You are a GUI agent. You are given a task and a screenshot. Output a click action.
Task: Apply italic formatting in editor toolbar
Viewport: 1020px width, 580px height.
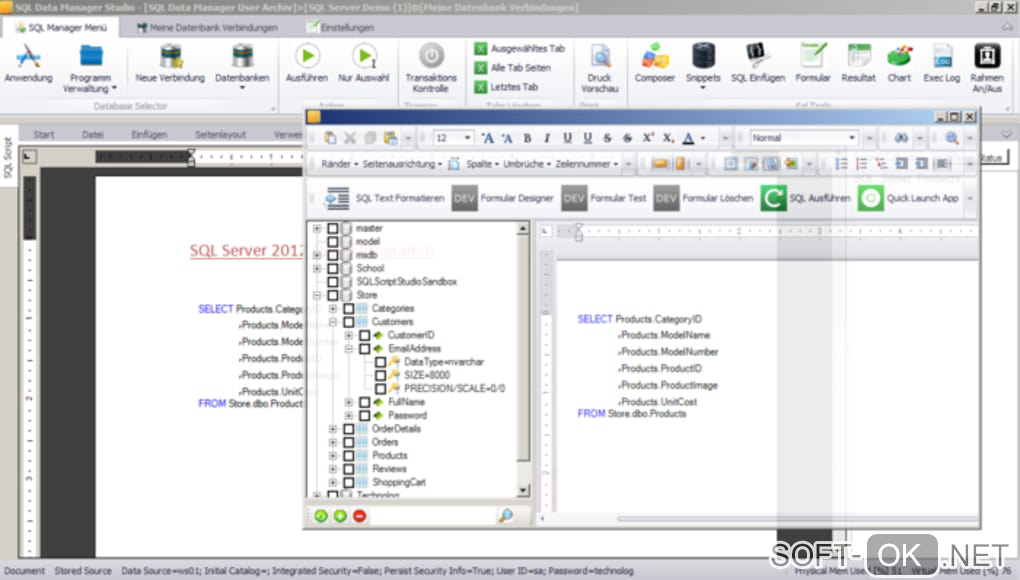547,138
